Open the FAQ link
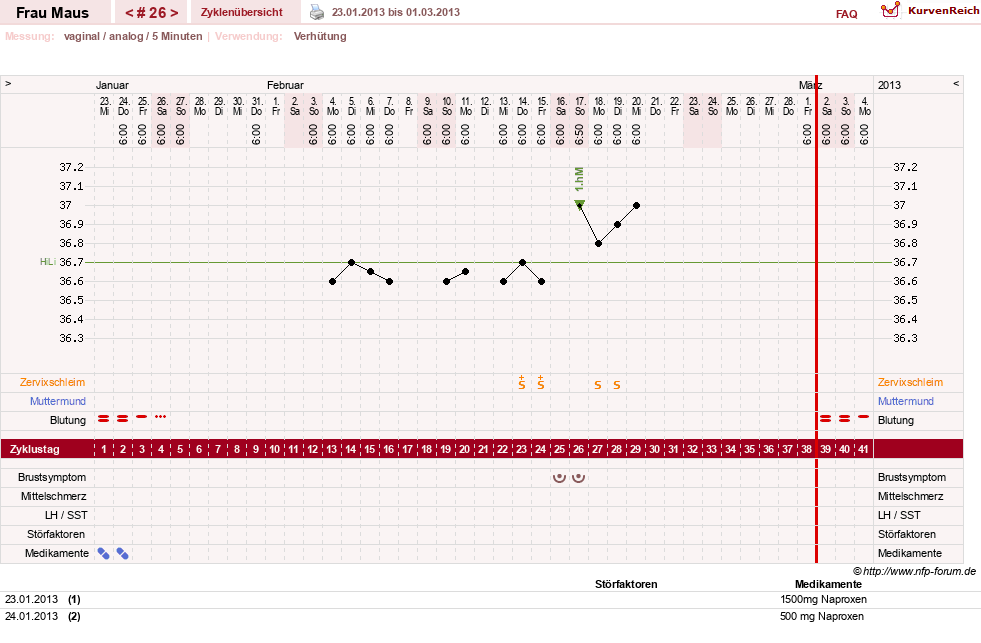Image resolution: width=981 pixels, height=643 pixels. click(x=846, y=14)
